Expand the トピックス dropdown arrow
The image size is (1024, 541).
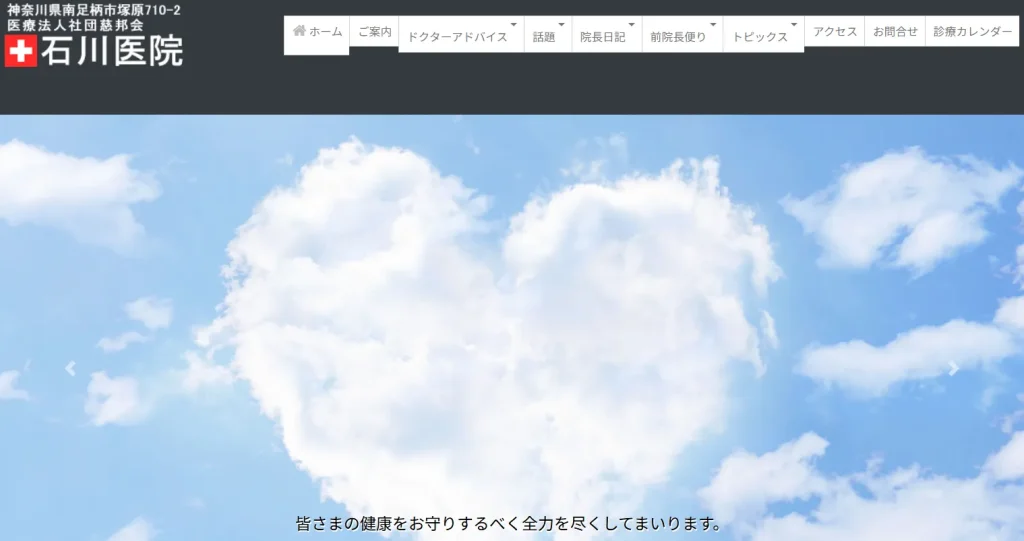[x=794, y=24]
